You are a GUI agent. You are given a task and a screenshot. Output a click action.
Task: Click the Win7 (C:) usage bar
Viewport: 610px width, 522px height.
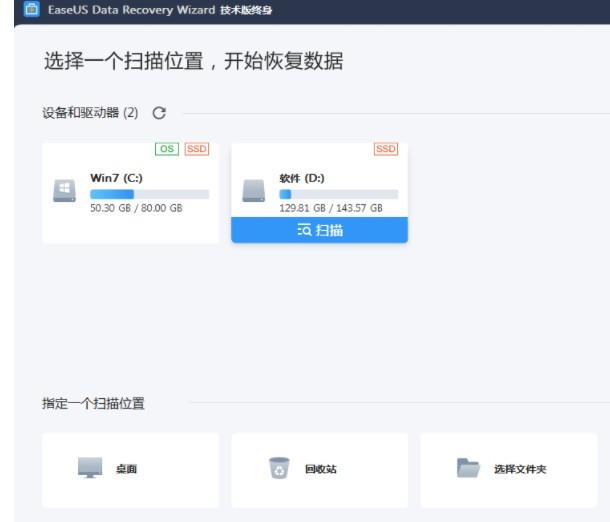149,194
